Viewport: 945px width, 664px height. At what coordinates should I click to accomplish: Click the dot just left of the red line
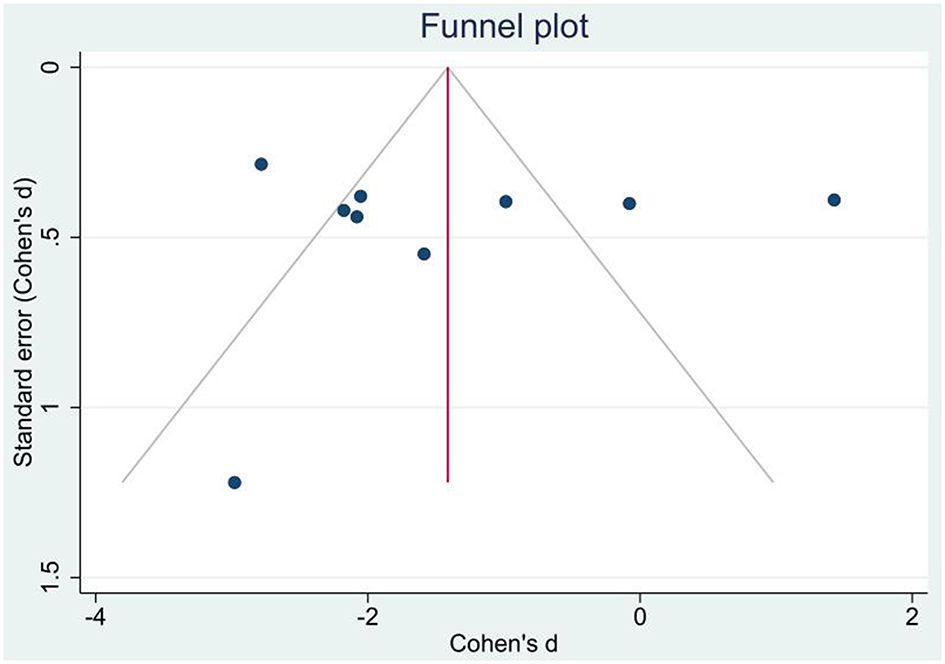point(424,254)
